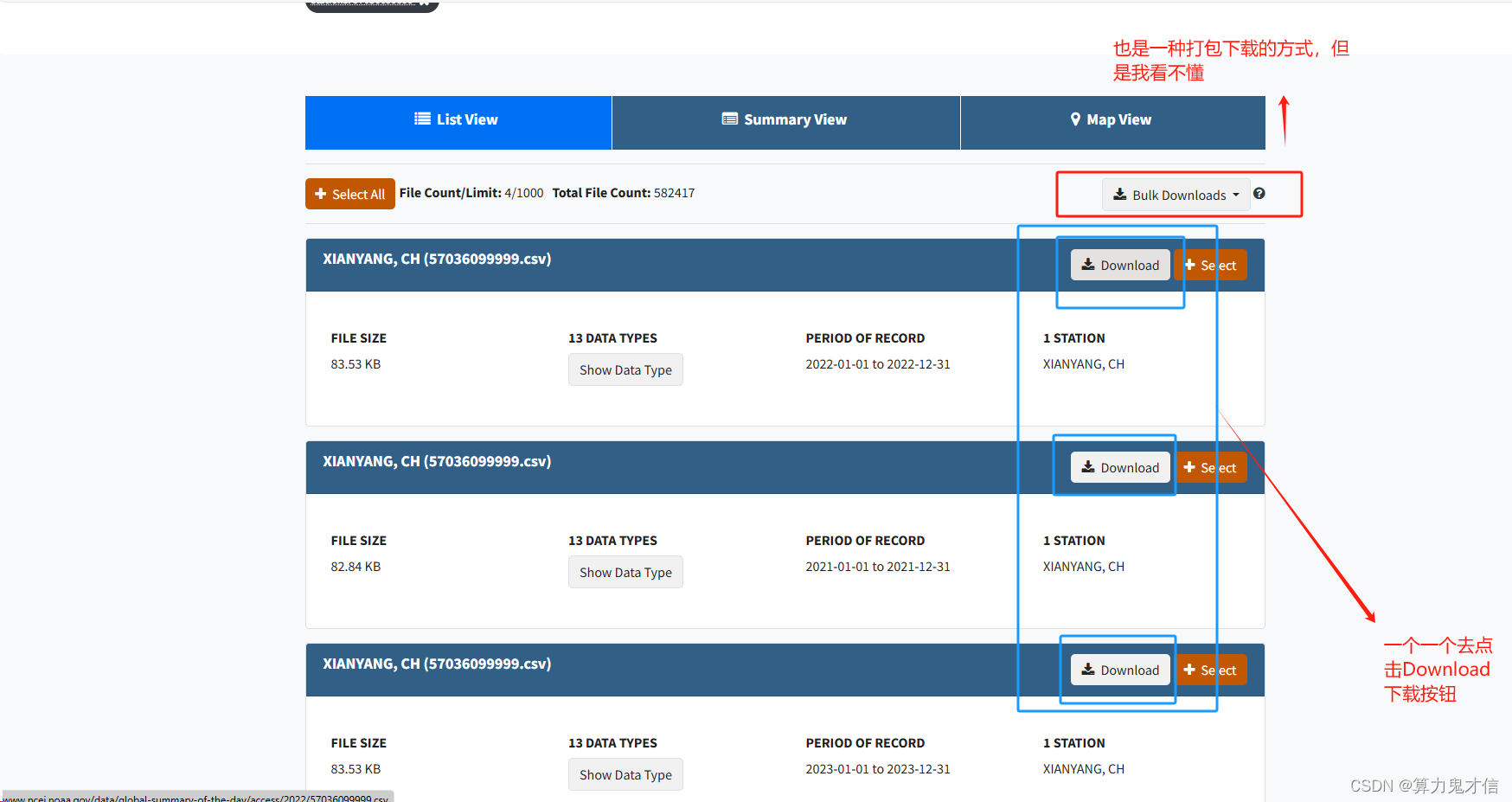1512x802 pixels.
Task: Download the 2021 XIANYANG csv file
Action: [x=1120, y=467]
